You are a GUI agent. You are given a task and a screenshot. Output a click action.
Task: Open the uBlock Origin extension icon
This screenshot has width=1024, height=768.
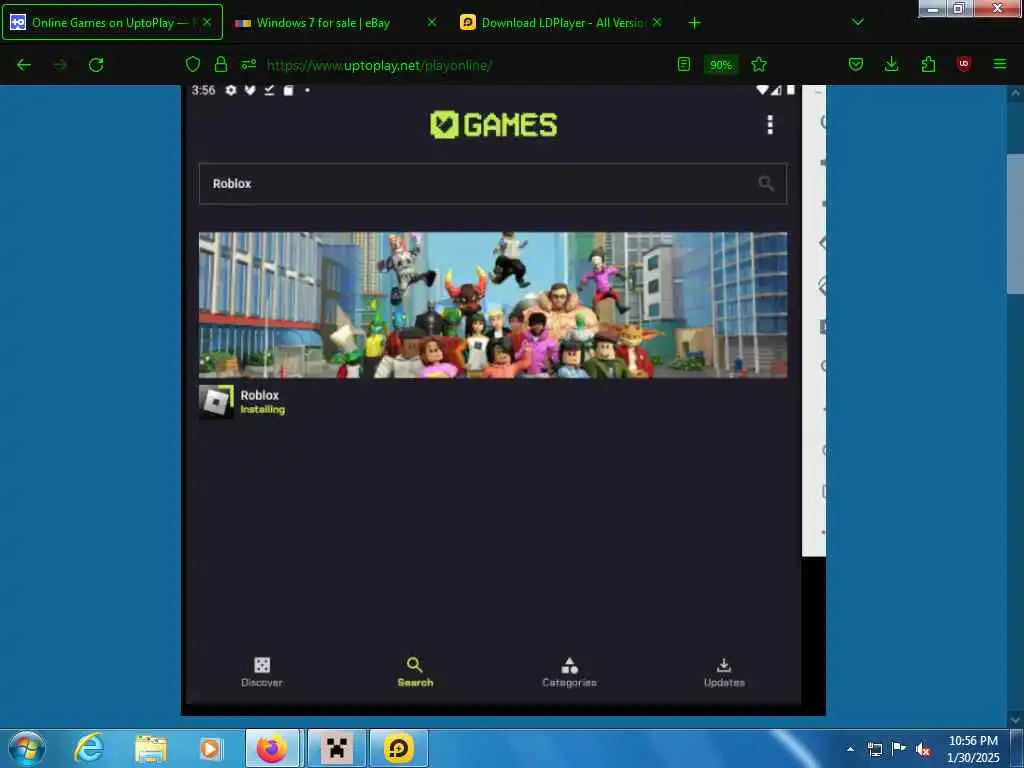[x=964, y=64]
